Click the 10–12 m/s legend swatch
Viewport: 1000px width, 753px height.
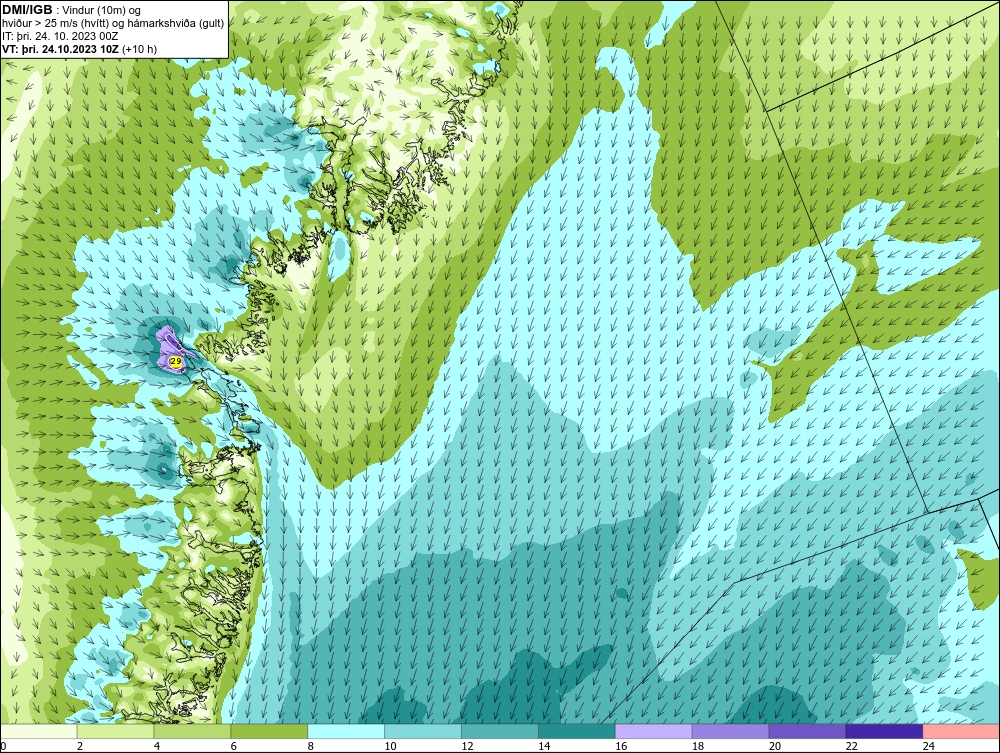[423, 731]
